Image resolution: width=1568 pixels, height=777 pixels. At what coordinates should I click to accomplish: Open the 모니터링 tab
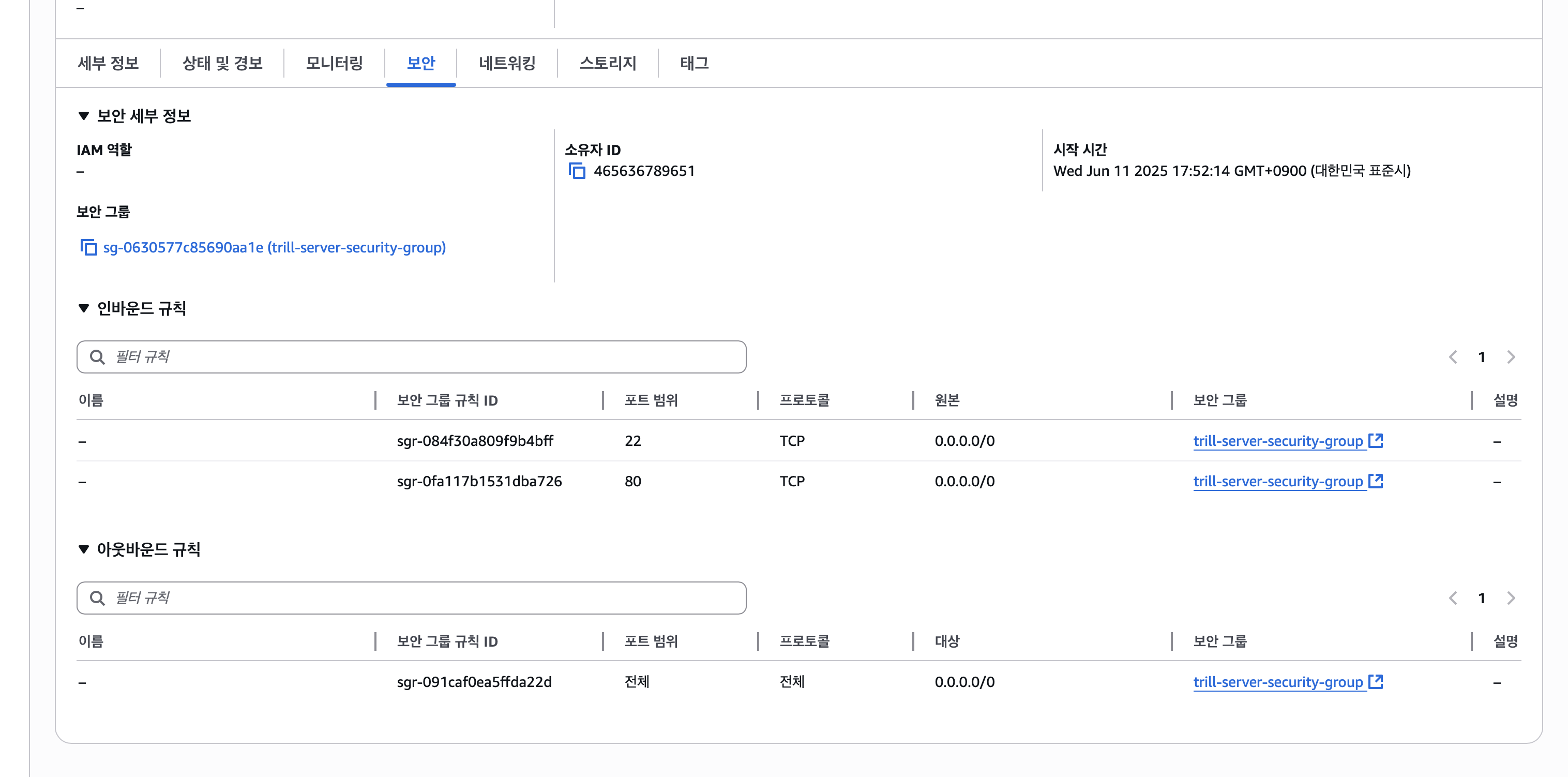(334, 63)
